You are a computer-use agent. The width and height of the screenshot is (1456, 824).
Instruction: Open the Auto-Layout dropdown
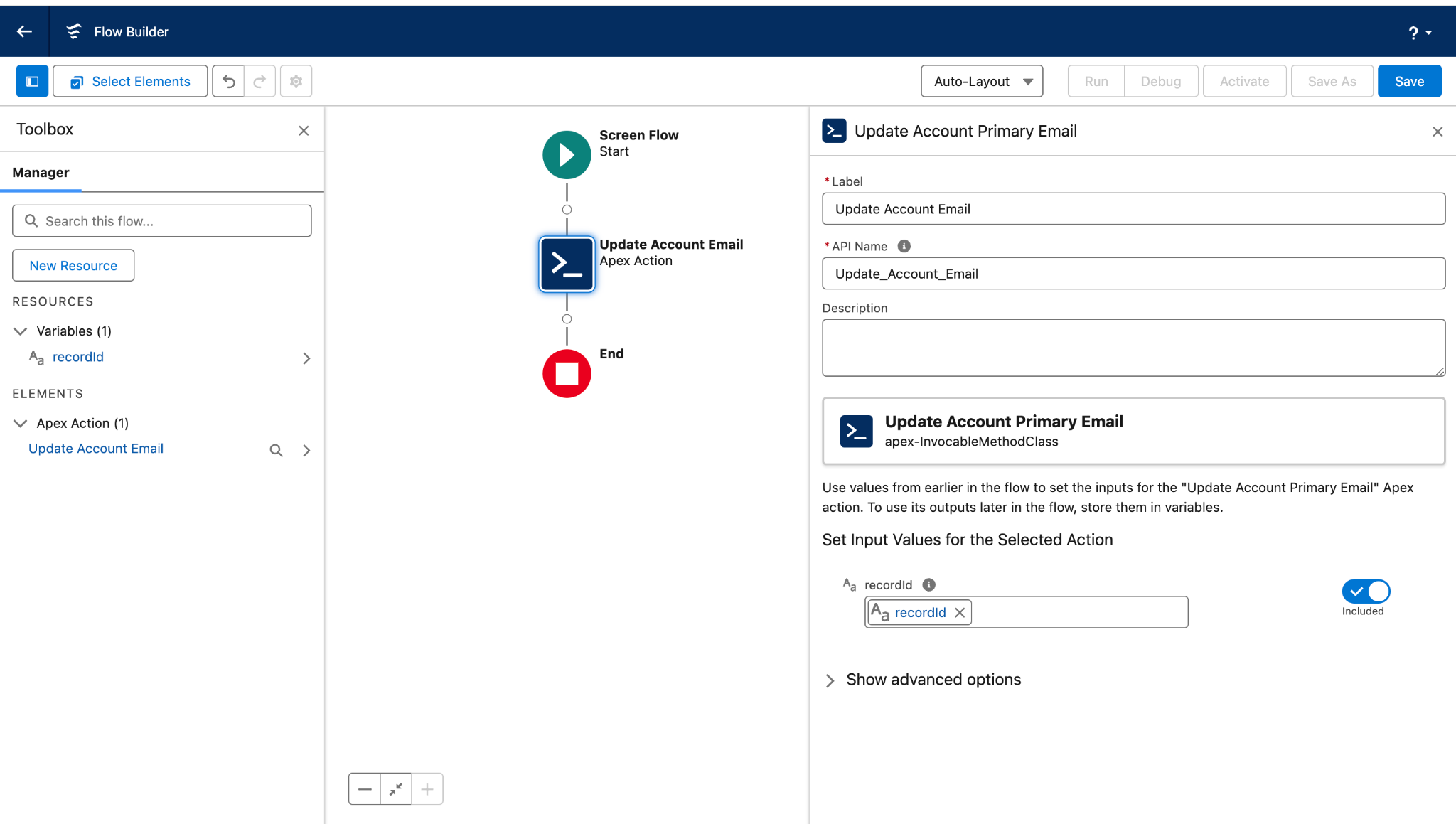[981, 81]
